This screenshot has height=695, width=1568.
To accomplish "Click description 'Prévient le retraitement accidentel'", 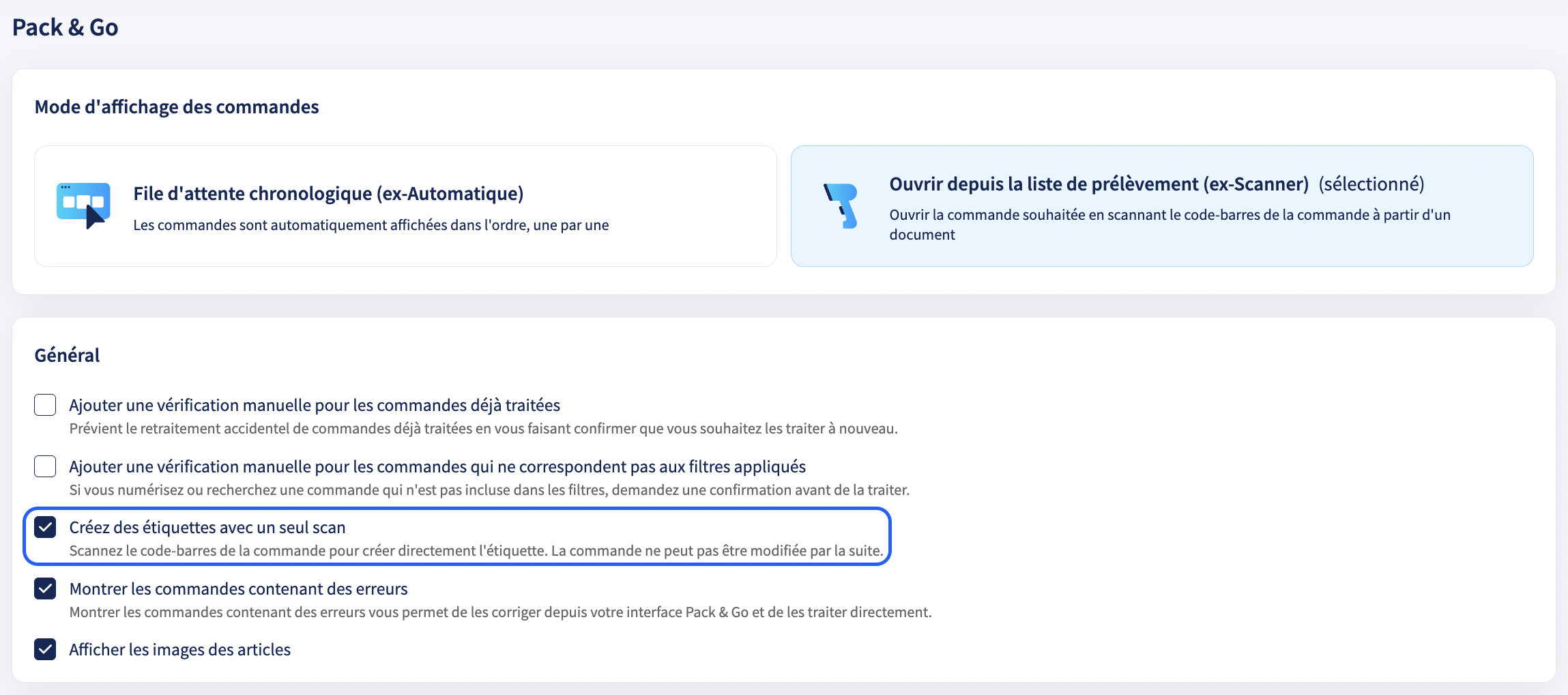I will pos(484,429).
